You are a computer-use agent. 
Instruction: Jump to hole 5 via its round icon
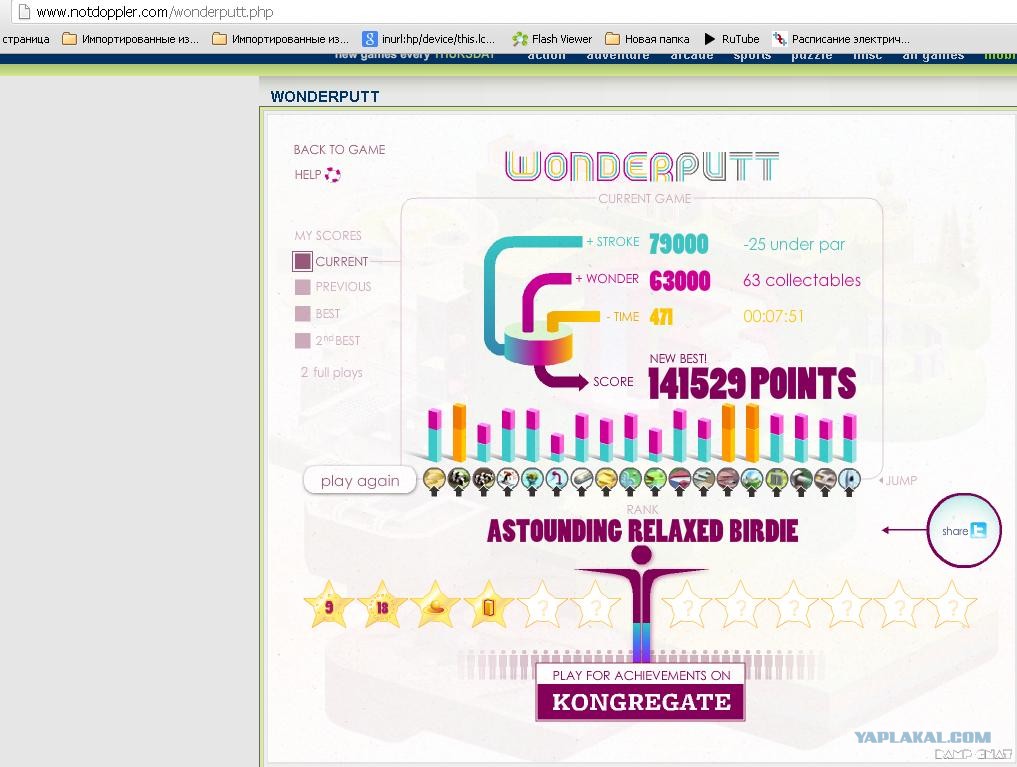pos(532,479)
